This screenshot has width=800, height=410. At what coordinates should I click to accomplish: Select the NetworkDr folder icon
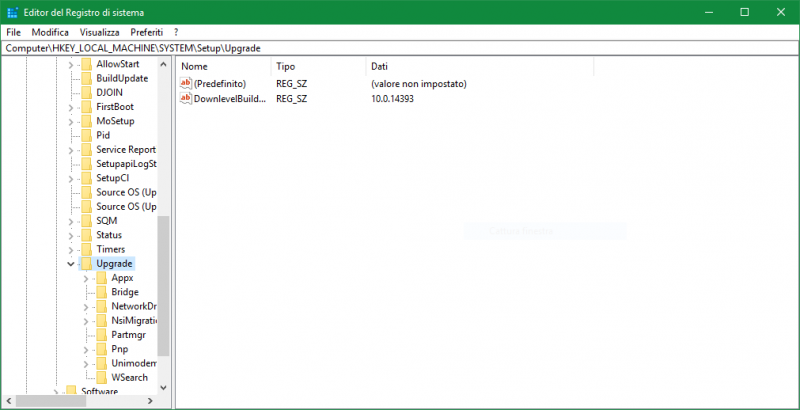pyautogui.click(x=102, y=306)
